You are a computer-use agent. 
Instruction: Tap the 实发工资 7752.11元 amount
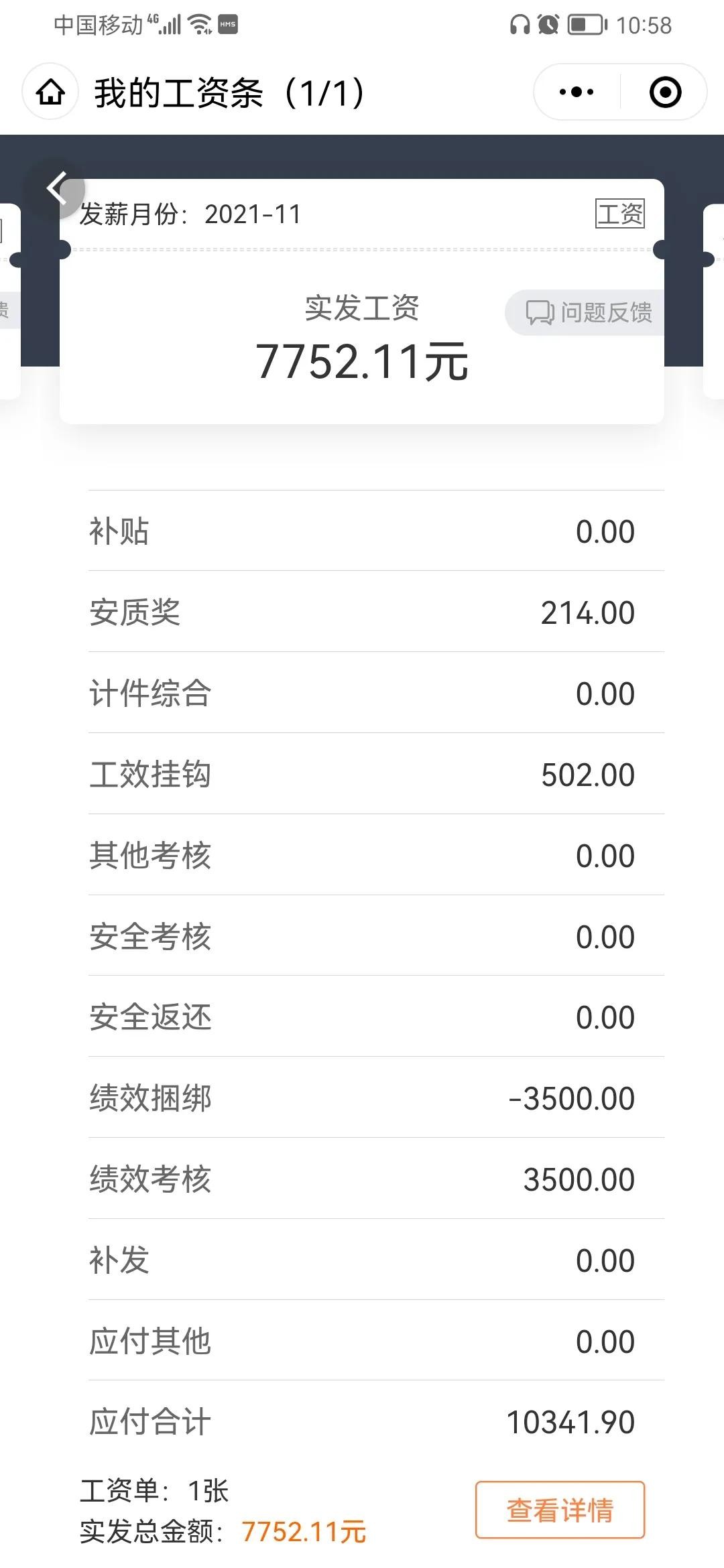(x=362, y=362)
